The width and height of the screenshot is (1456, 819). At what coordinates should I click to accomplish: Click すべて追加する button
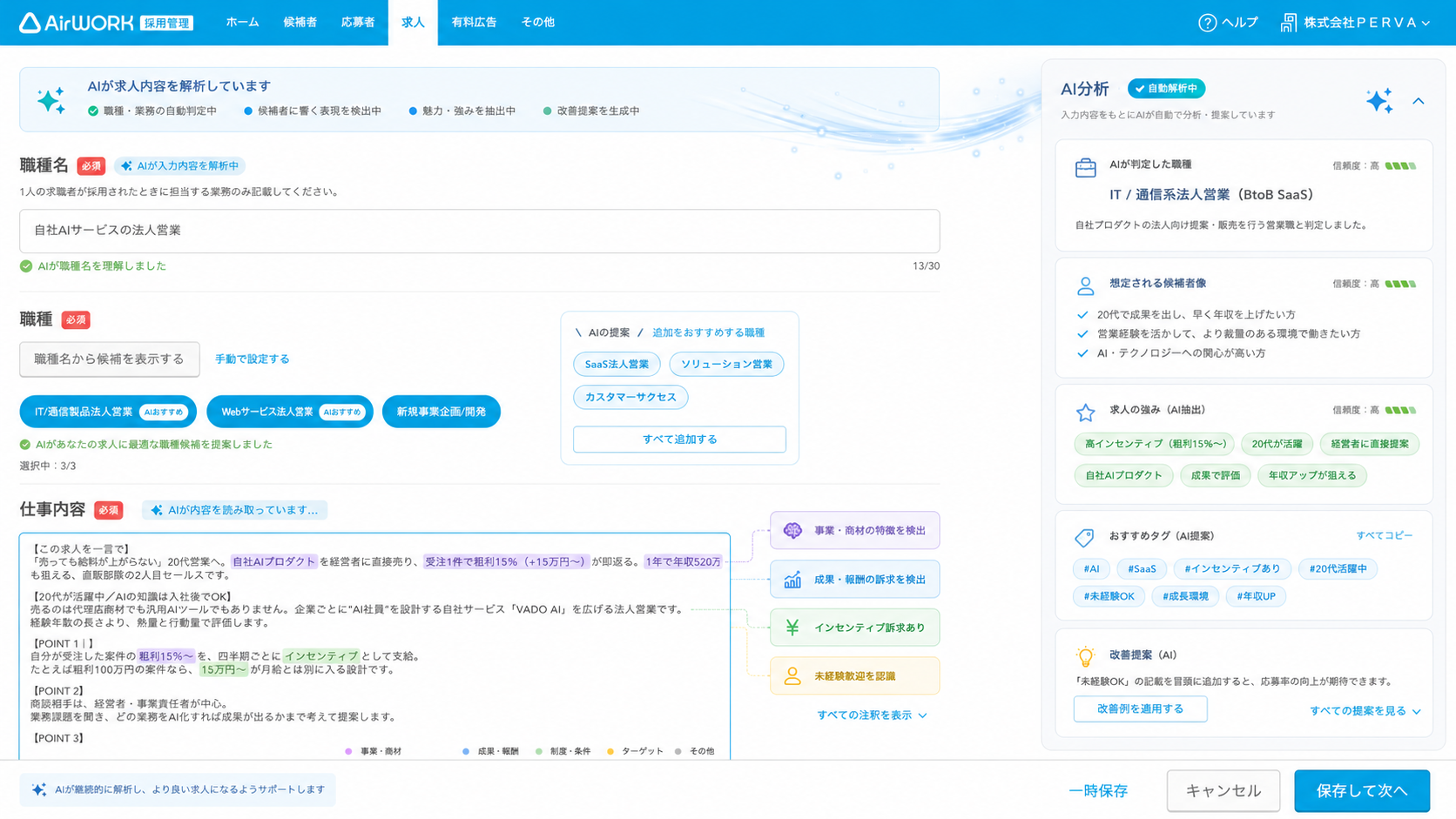coord(679,440)
